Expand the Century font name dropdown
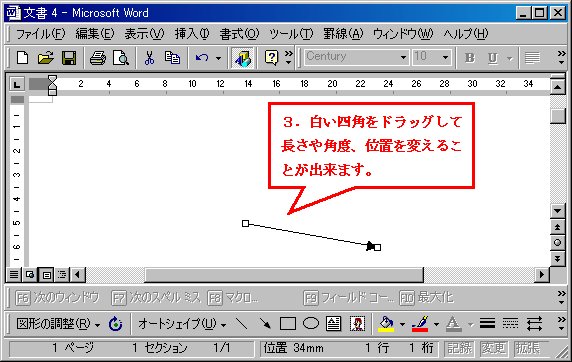Viewport: 572px width, 362px height. 403,58
